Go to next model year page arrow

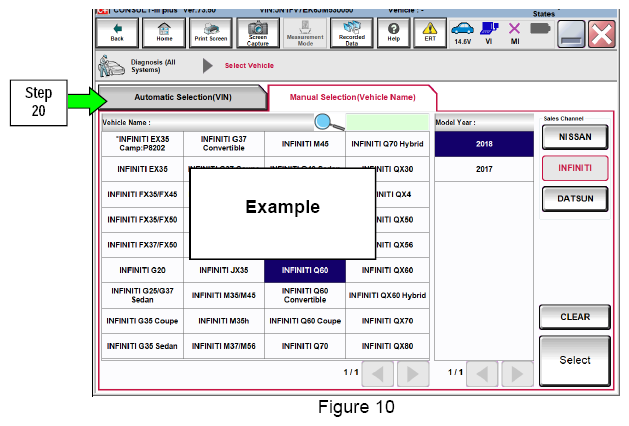pos(517,374)
